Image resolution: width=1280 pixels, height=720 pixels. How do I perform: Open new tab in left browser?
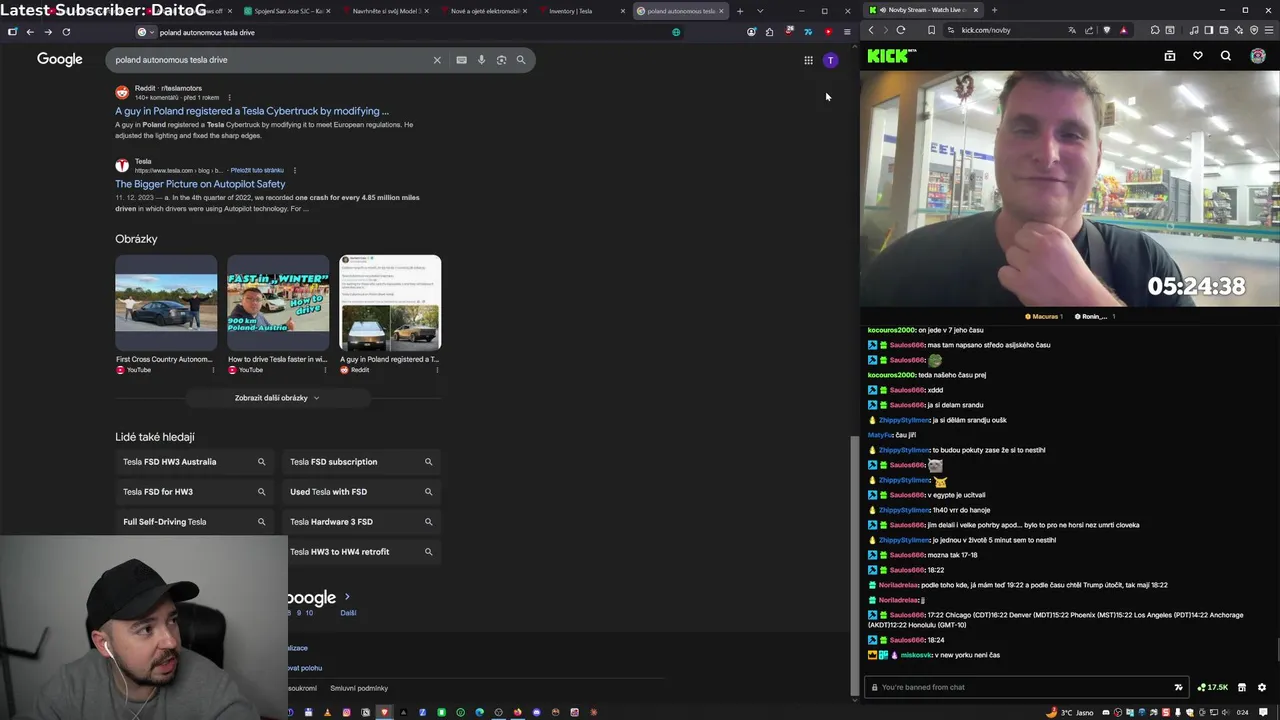740,11
